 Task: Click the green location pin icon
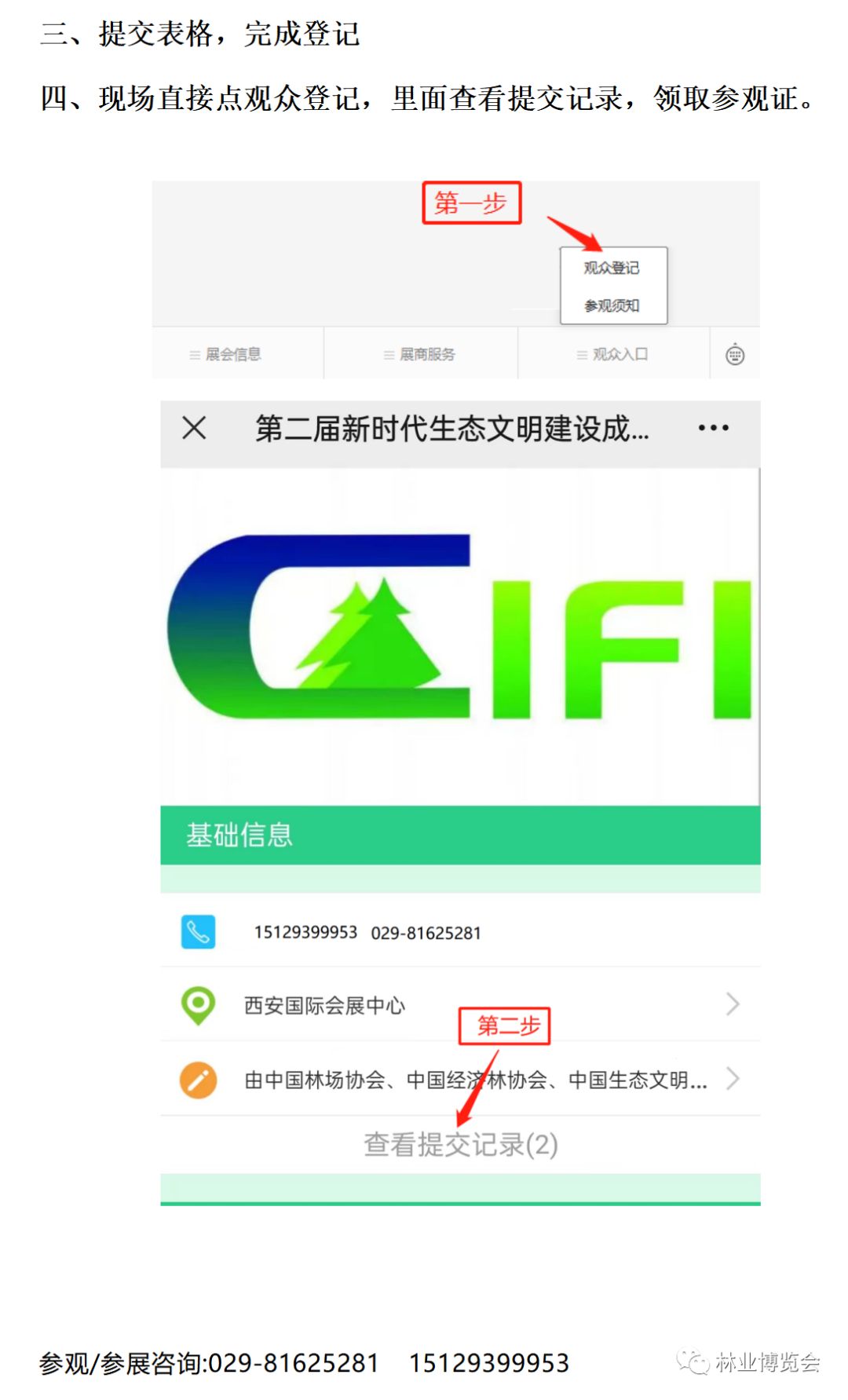pyautogui.click(x=198, y=1005)
